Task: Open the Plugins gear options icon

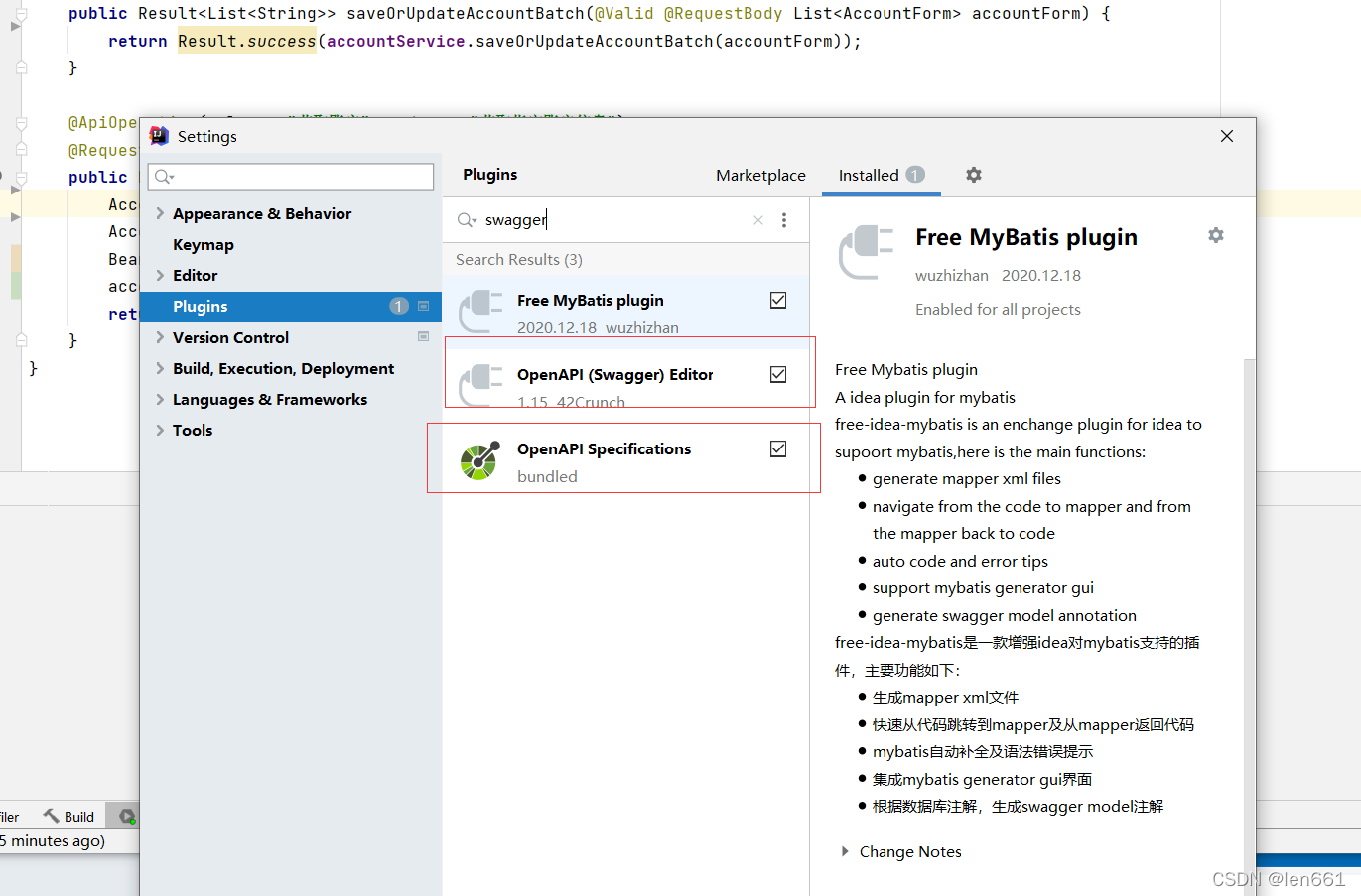Action: click(974, 175)
